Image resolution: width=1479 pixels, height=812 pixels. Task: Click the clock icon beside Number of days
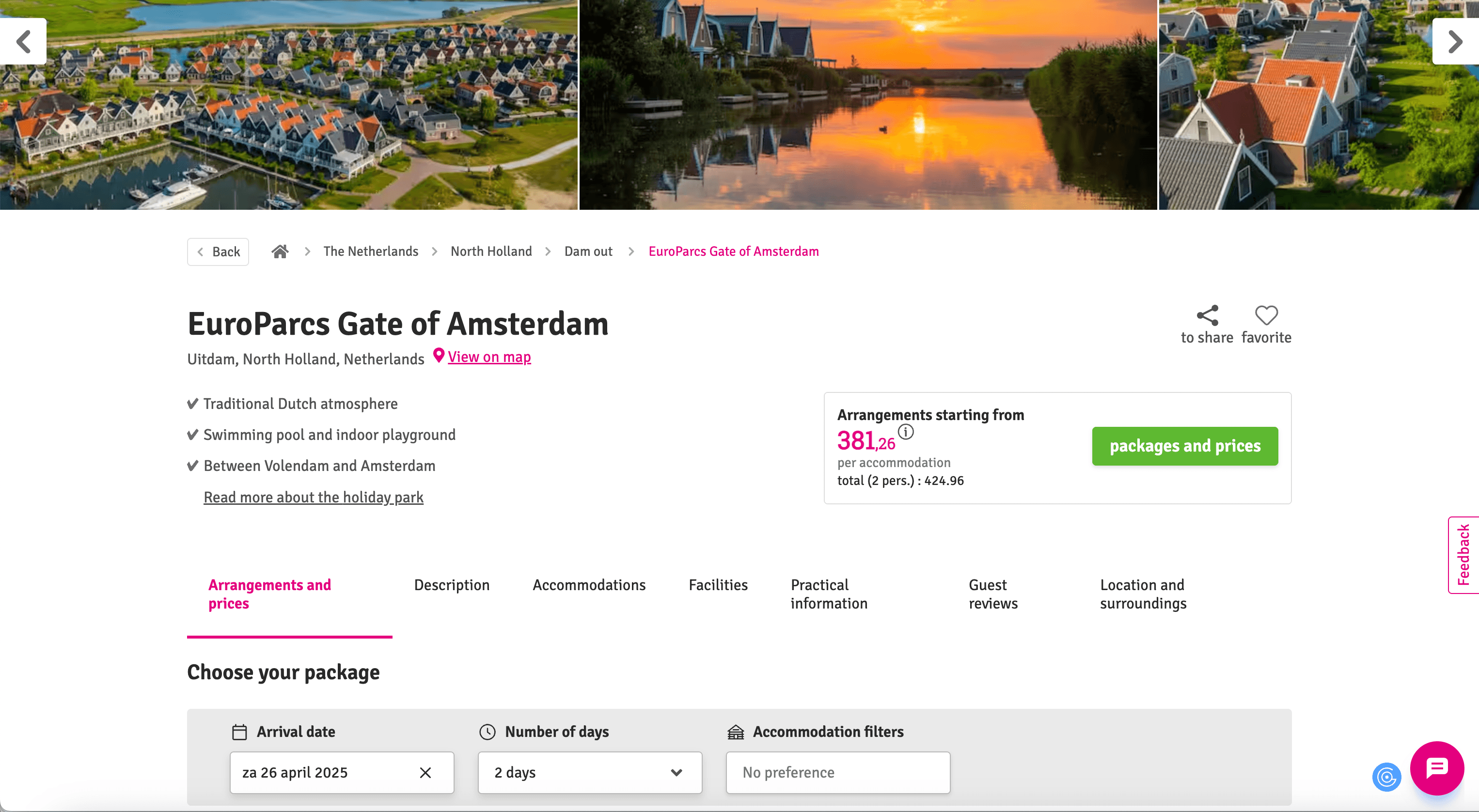coord(488,732)
